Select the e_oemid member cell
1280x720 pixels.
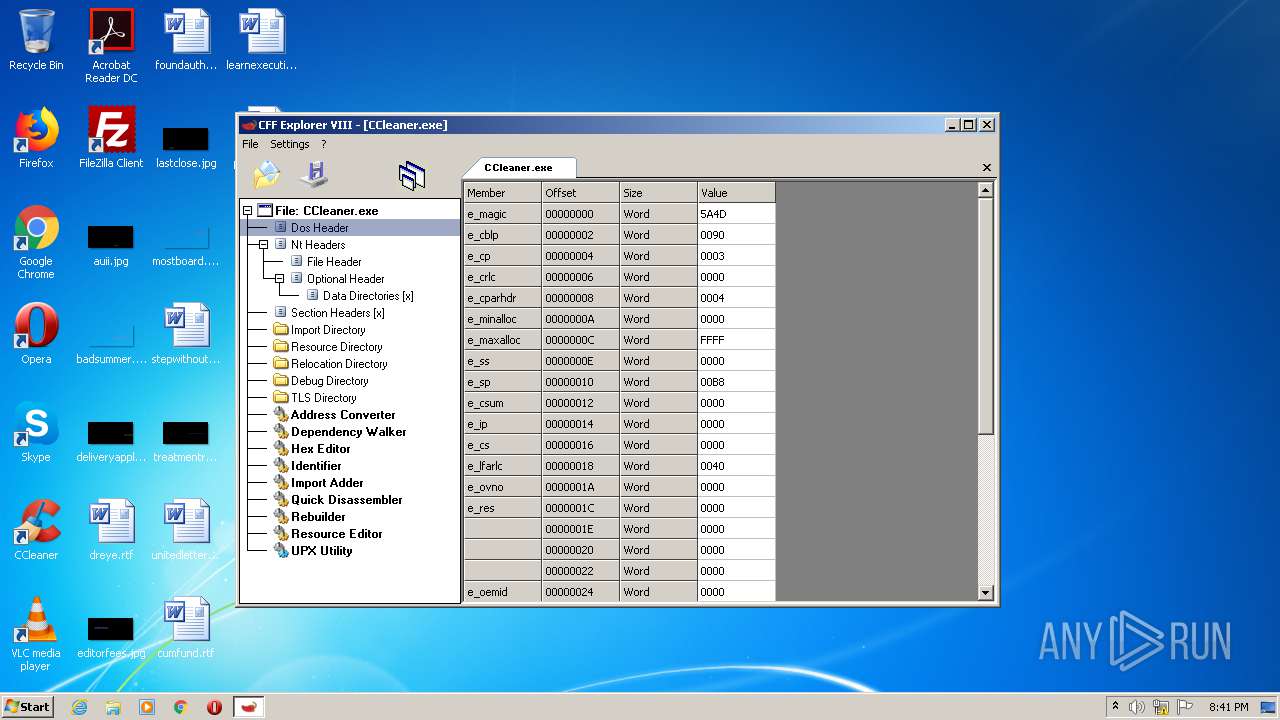pos(502,592)
